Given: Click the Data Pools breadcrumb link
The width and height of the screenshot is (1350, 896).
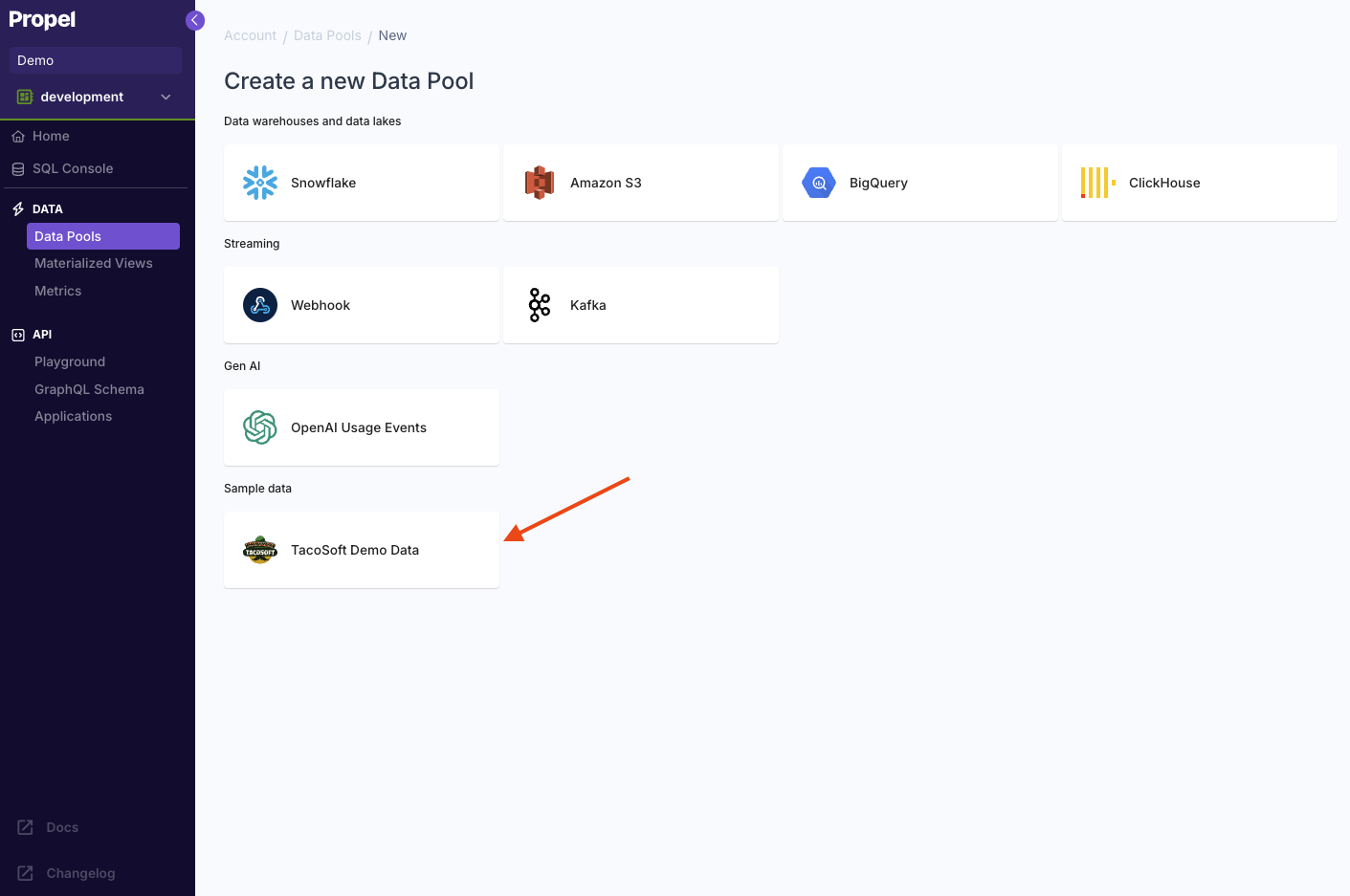Looking at the screenshot, I should point(327,34).
